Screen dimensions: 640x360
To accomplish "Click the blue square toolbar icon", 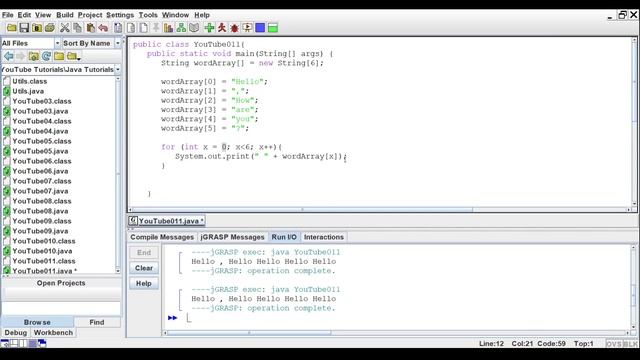I will pyautogui.click(x=260, y=28).
